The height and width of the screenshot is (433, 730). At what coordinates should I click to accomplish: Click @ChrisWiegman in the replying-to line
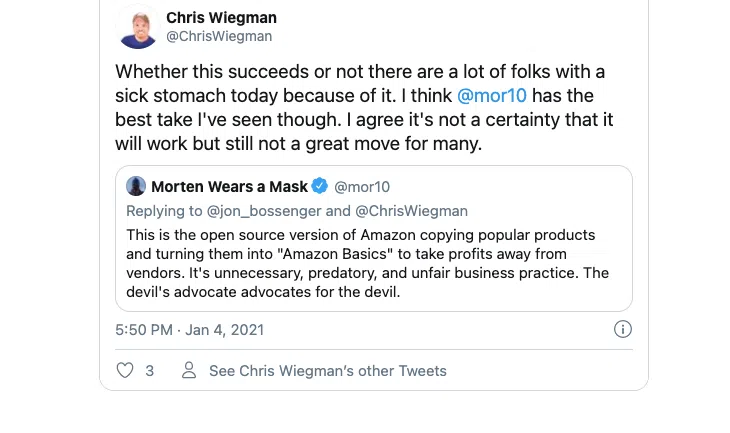(x=411, y=211)
